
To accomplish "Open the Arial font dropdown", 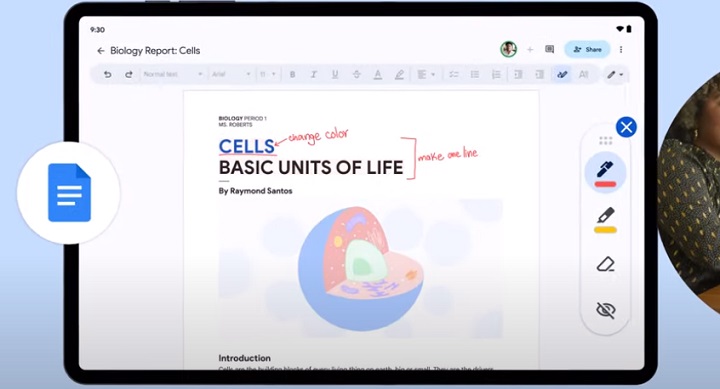I will [231, 74].
